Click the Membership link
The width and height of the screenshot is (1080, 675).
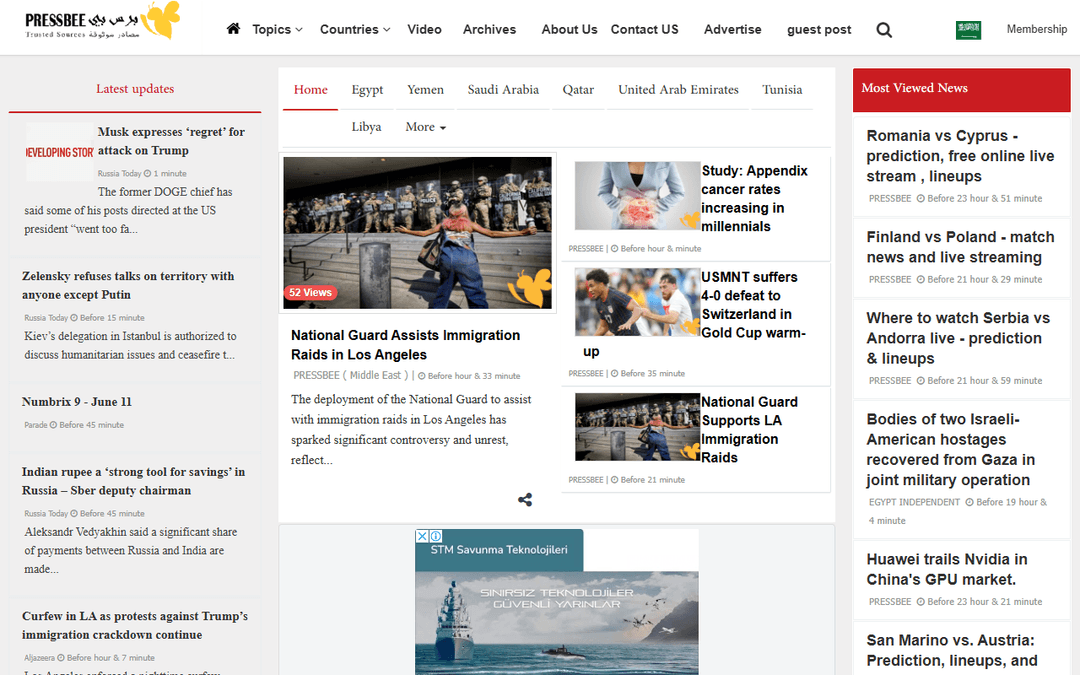pos(1037,29)
